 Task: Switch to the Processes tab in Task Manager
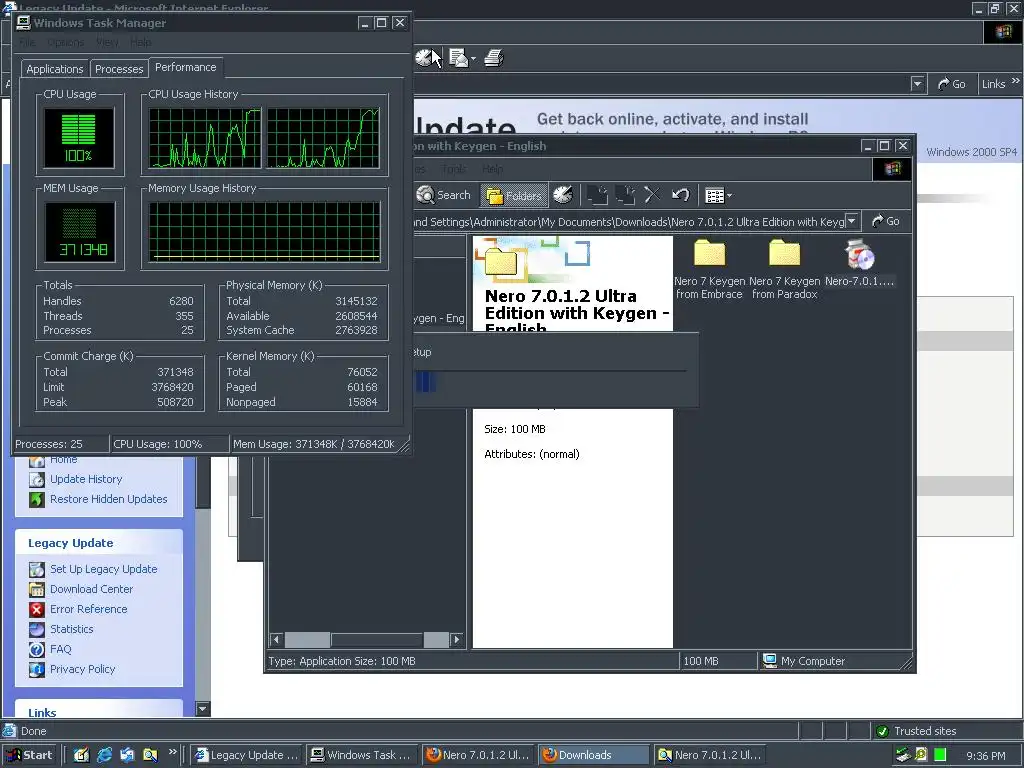[x=119, y=69]
